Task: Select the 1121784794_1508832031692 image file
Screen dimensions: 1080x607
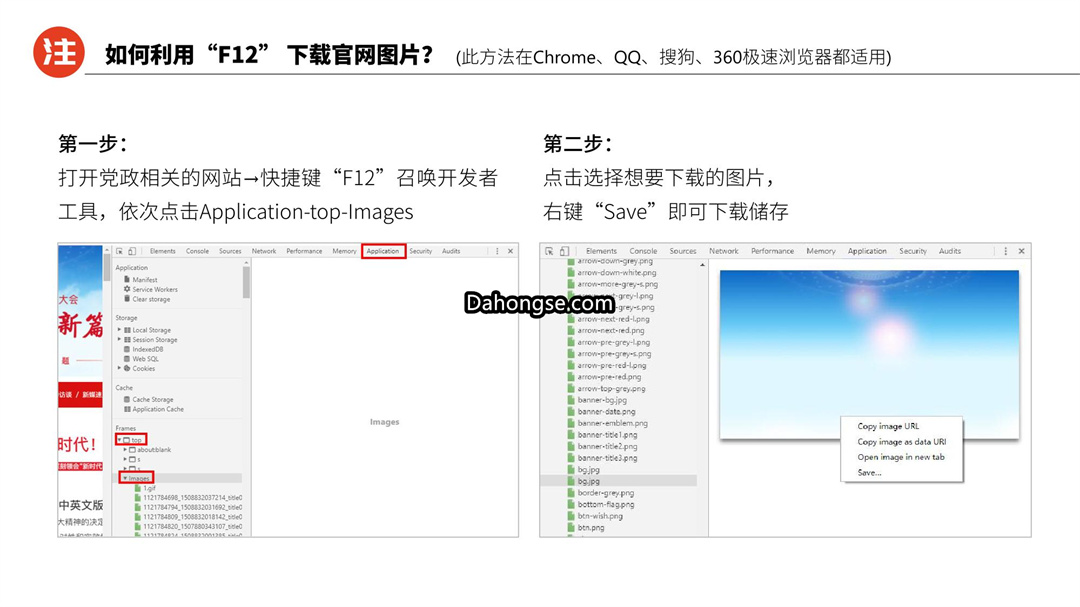Action: click(x=192, y=507)
